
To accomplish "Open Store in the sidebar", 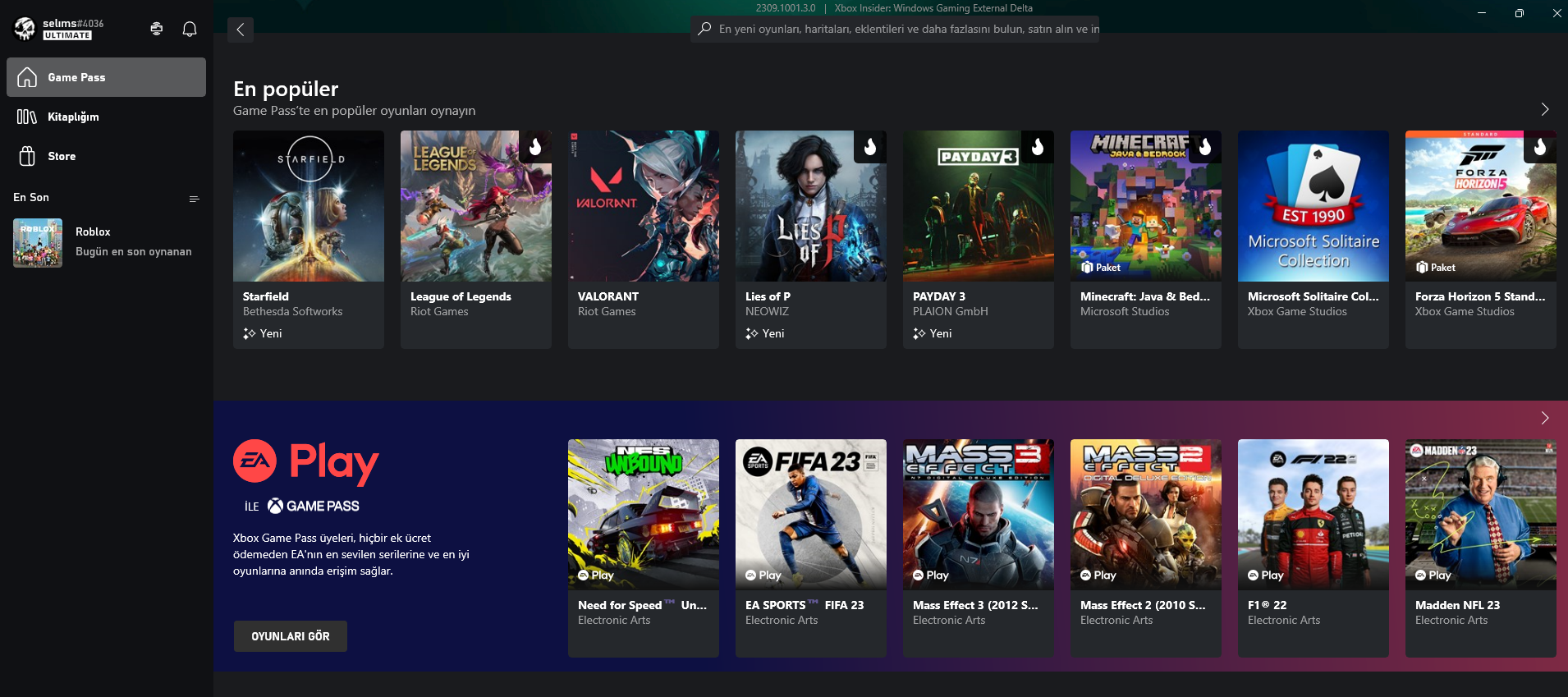I will (x=106, y=156).
